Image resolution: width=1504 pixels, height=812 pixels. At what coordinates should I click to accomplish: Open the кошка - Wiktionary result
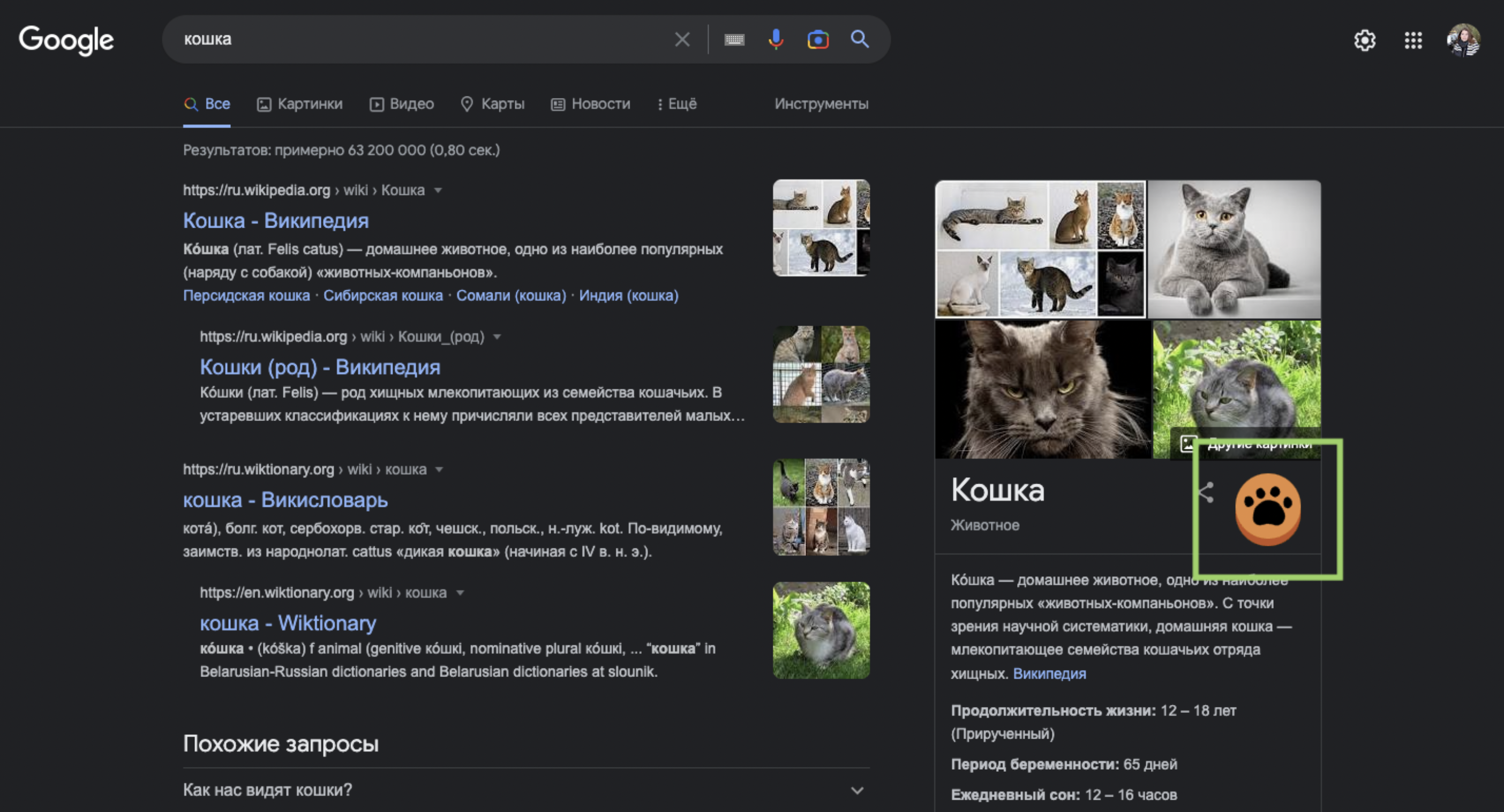tap(288, 623)
